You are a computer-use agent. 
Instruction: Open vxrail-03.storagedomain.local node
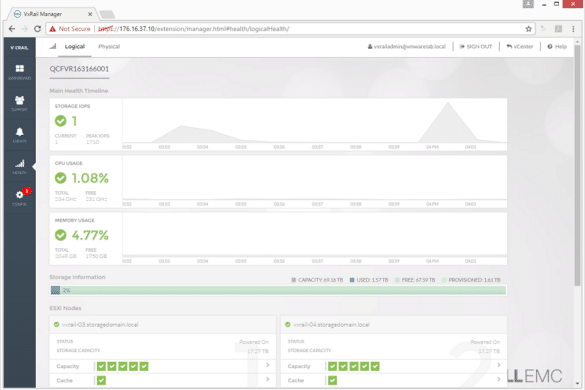(x=100, y=325)
